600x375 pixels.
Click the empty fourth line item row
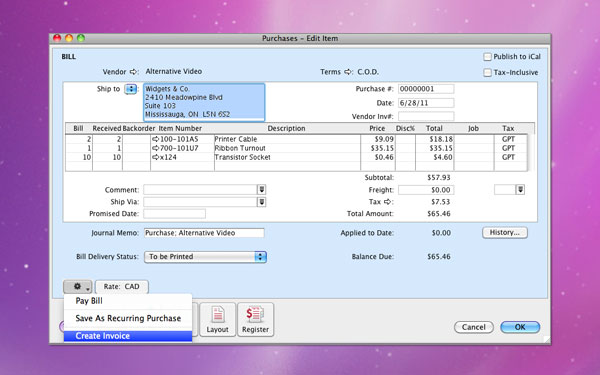297,166
